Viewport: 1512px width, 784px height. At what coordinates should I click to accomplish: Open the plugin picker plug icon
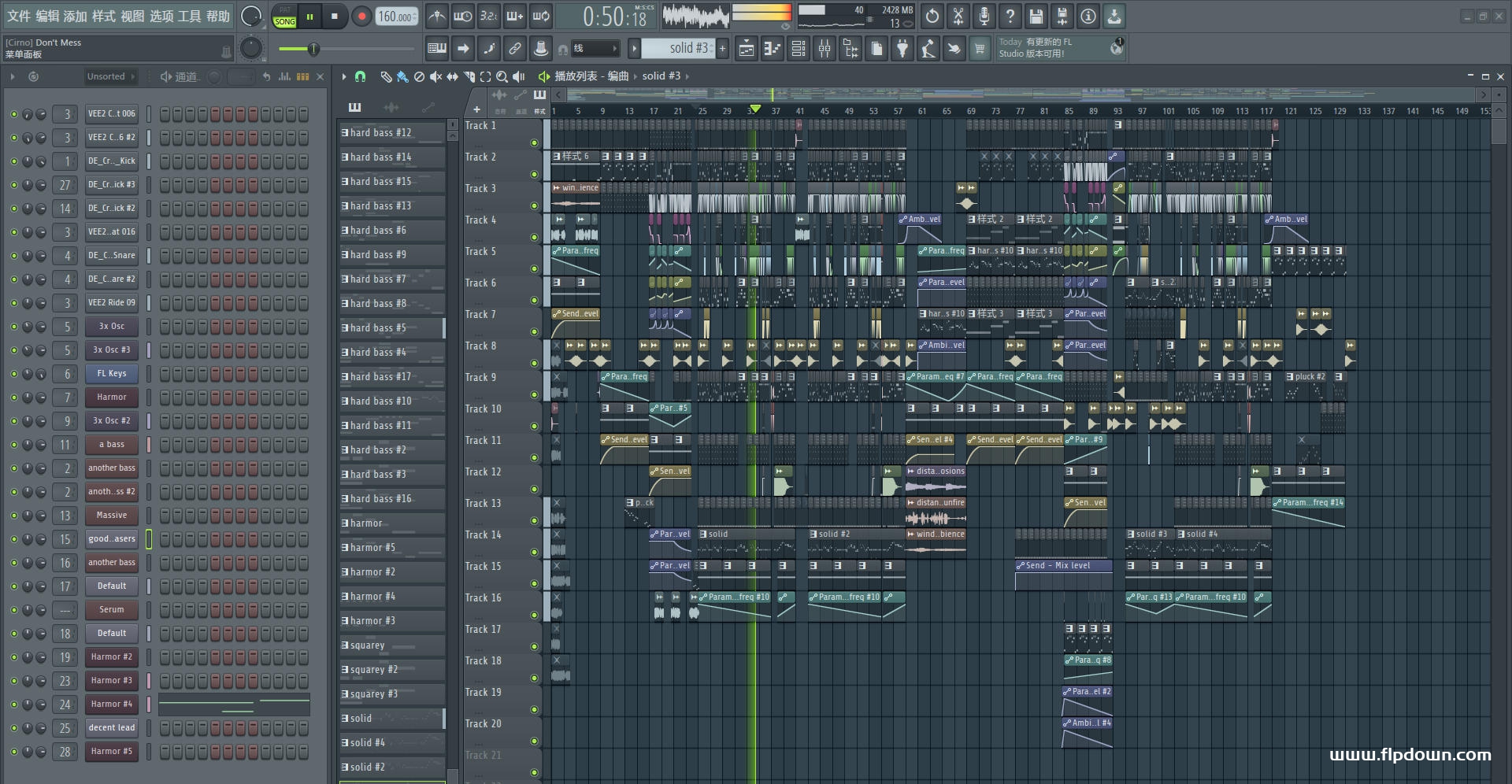(902, 49)
